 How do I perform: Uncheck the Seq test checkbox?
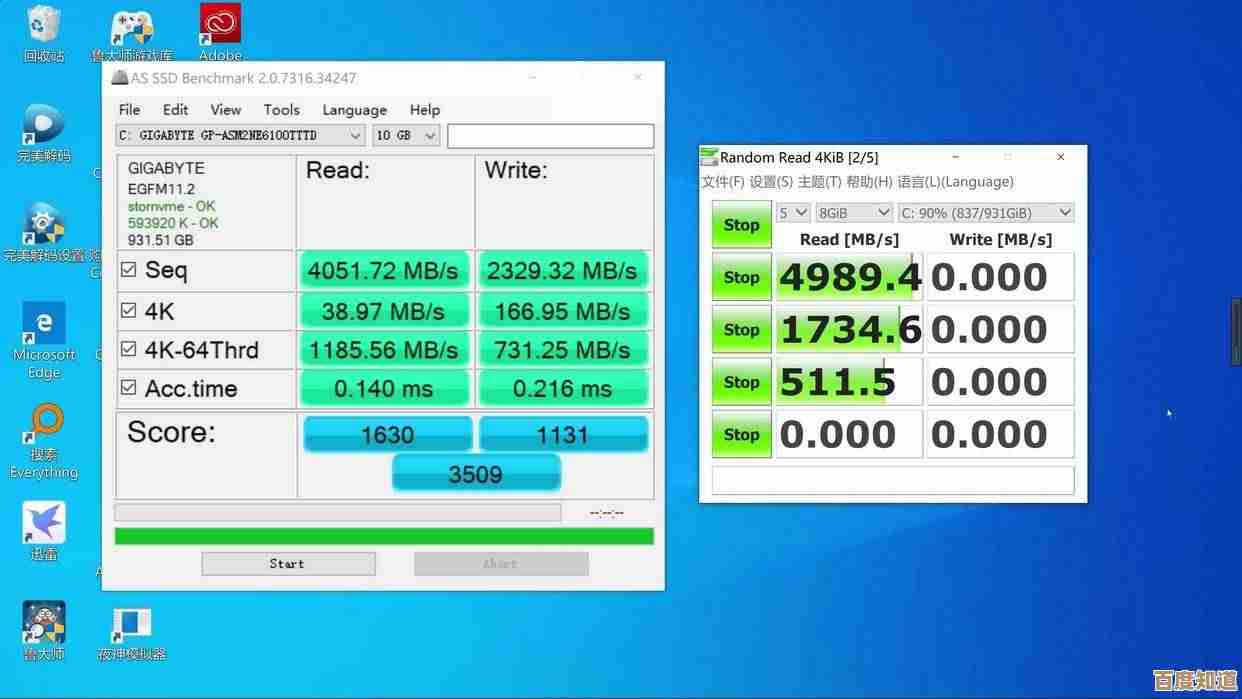tap(128, 270)
